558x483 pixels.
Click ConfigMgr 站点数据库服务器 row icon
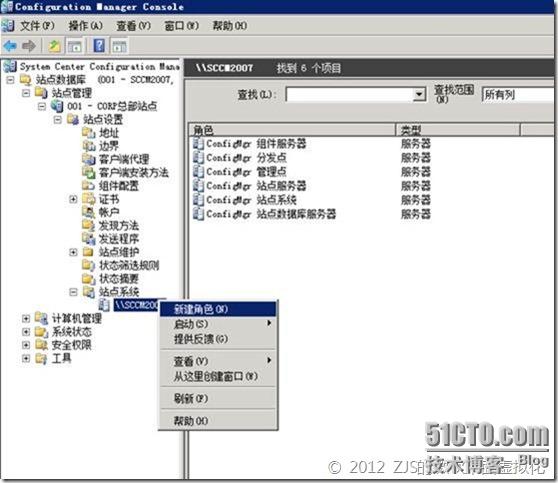[198, 214]
